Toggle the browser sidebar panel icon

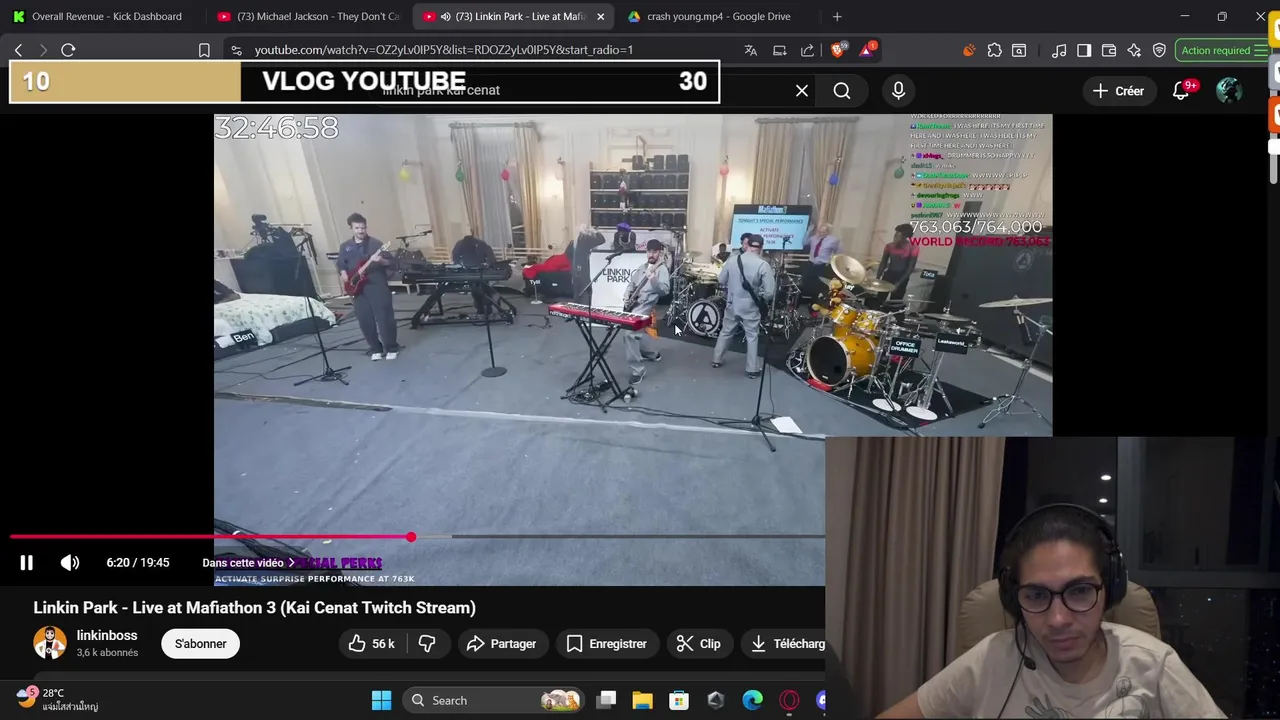click(1084, 50)
